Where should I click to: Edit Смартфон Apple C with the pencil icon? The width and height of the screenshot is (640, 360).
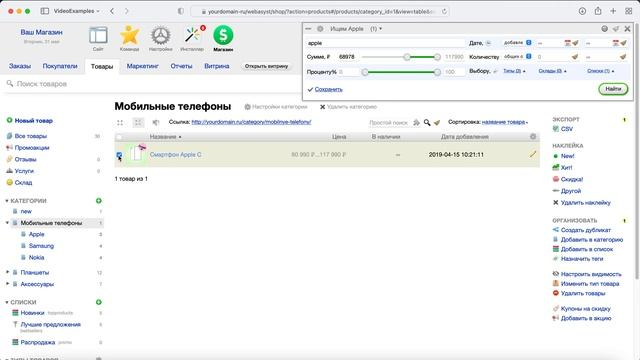click(x=533, y=154)
